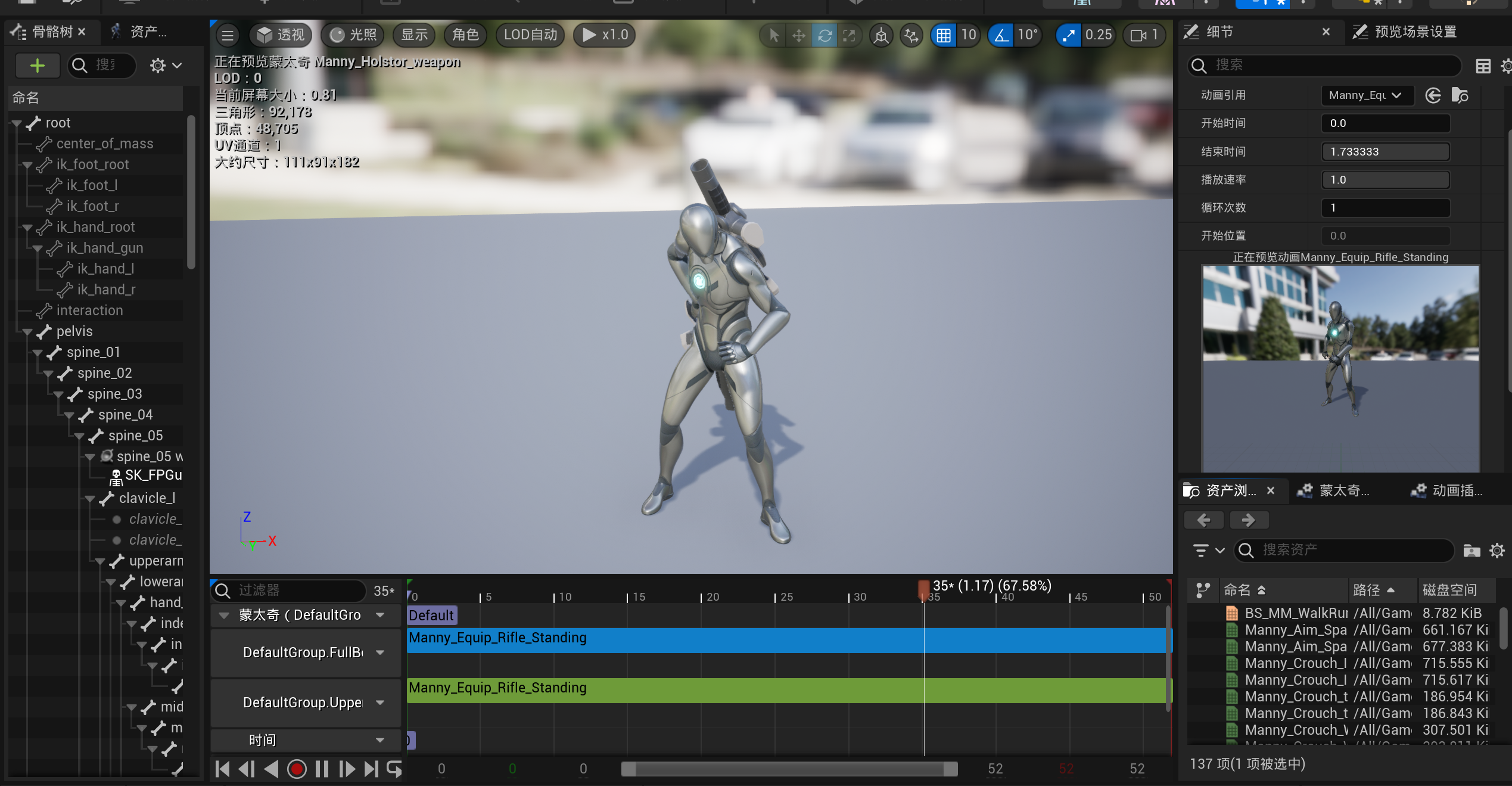
Task: Click the LOD自动 button
Action: click(x=530, y=35)
